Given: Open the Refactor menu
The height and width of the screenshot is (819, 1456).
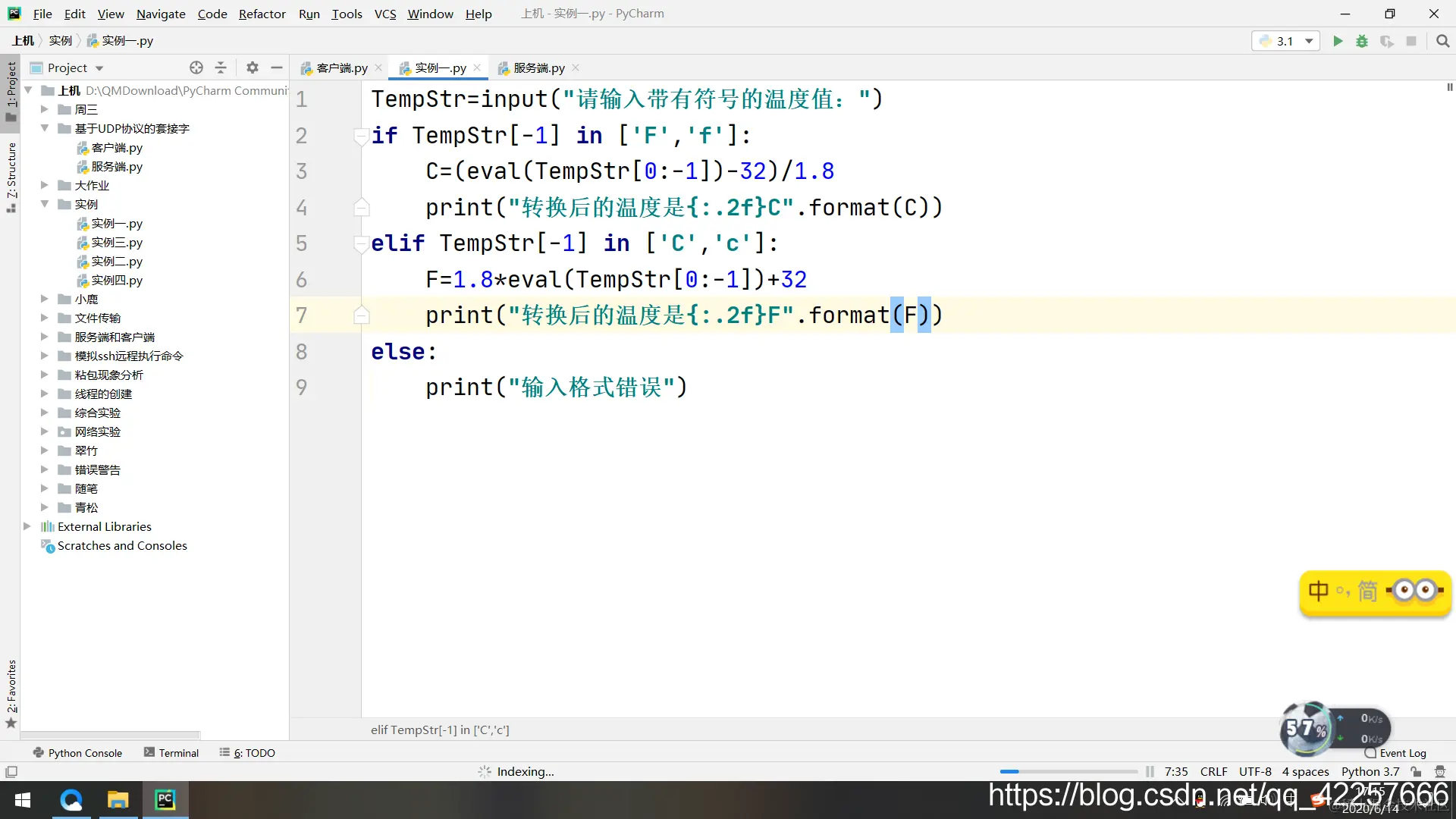Looking at the screenshot, I should [x=262, y=14].
